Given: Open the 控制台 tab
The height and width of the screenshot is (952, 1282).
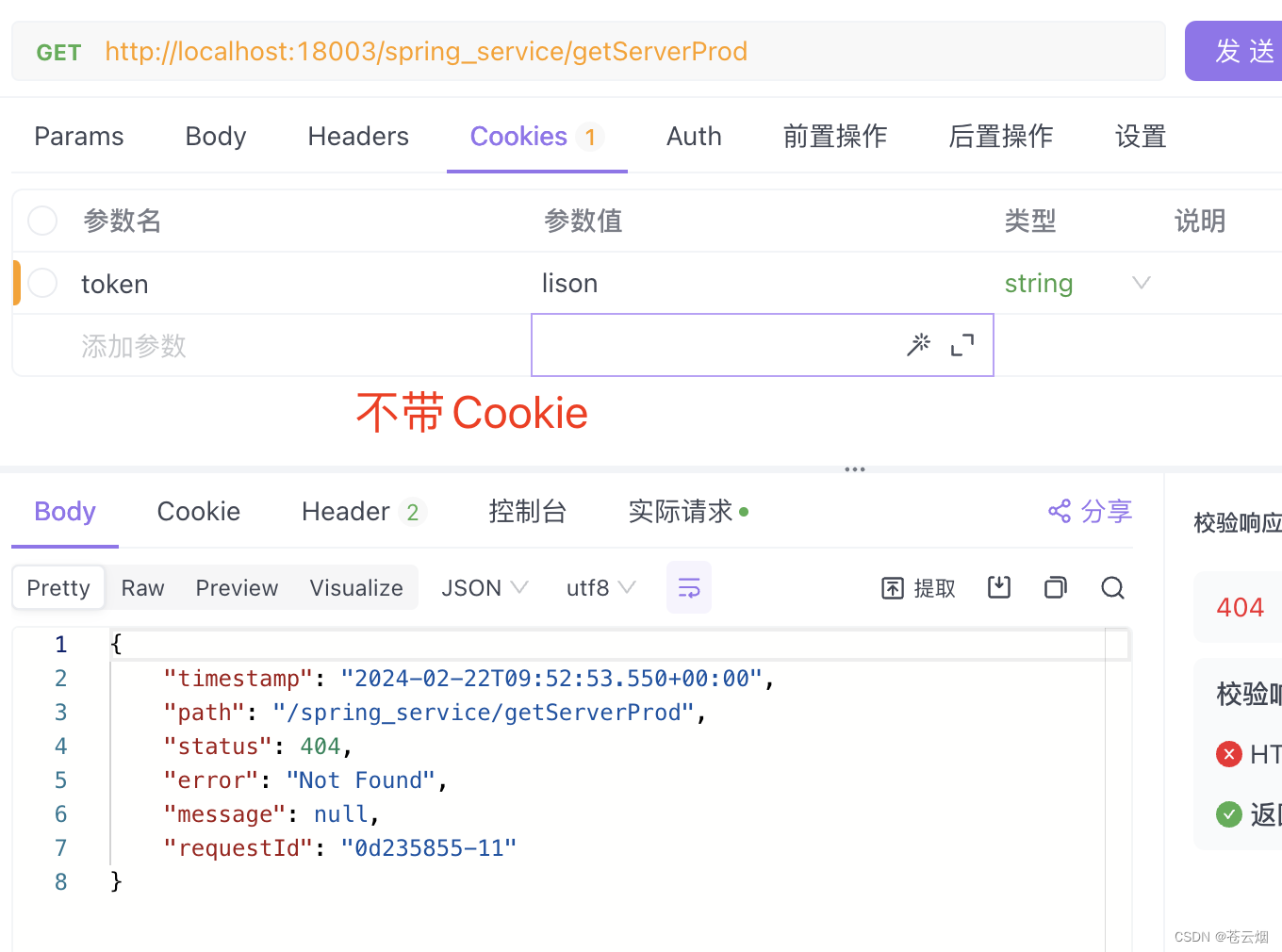Looking at the screenshot, I should (x=527, y=512).
